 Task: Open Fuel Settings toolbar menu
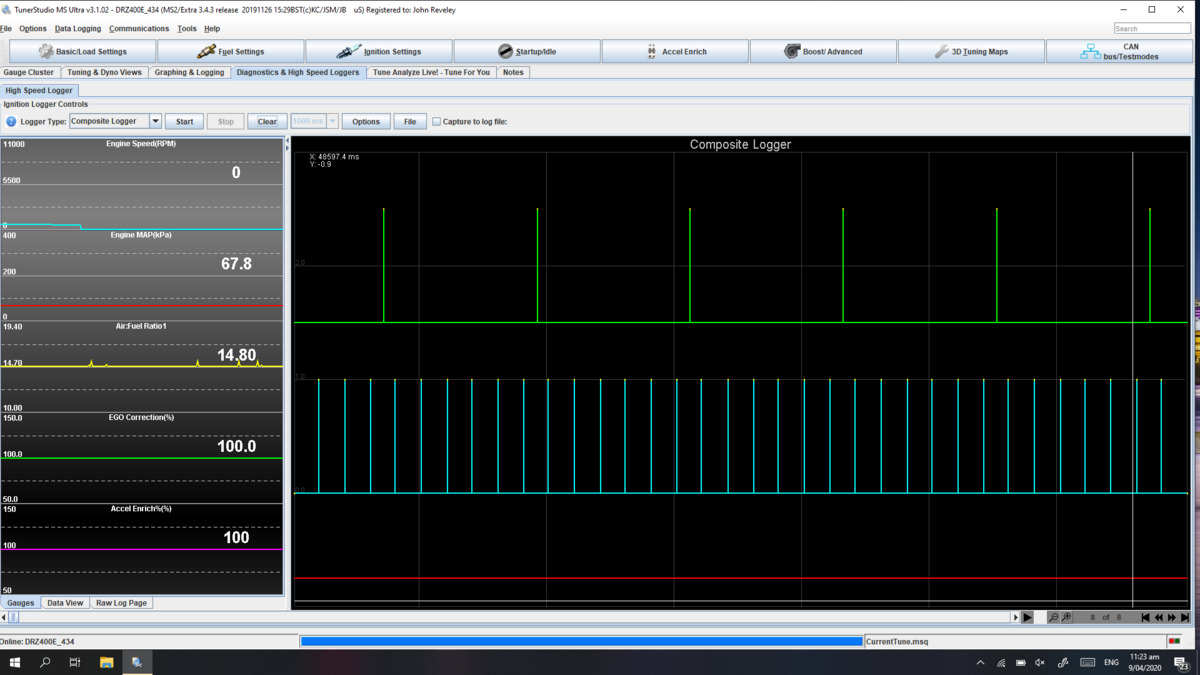pos(231,51)
